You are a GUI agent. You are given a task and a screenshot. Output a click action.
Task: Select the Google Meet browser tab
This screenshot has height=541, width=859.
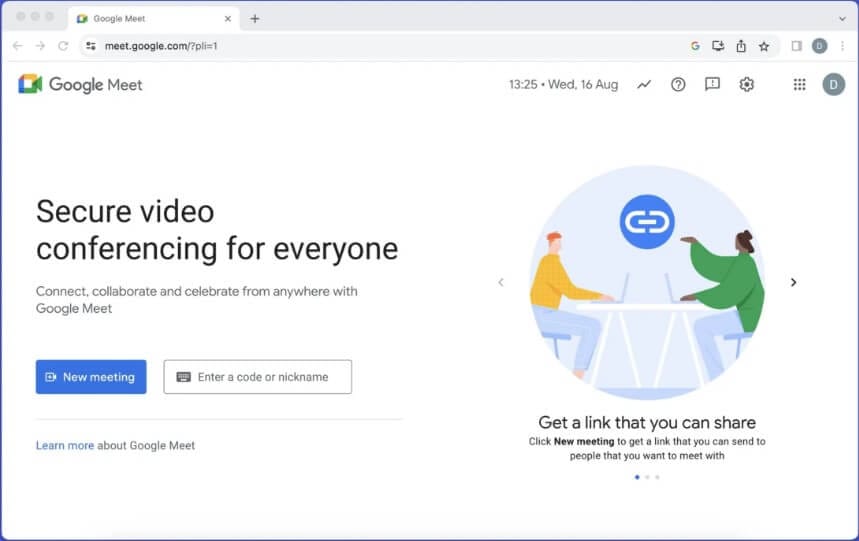tap(154, 19)
